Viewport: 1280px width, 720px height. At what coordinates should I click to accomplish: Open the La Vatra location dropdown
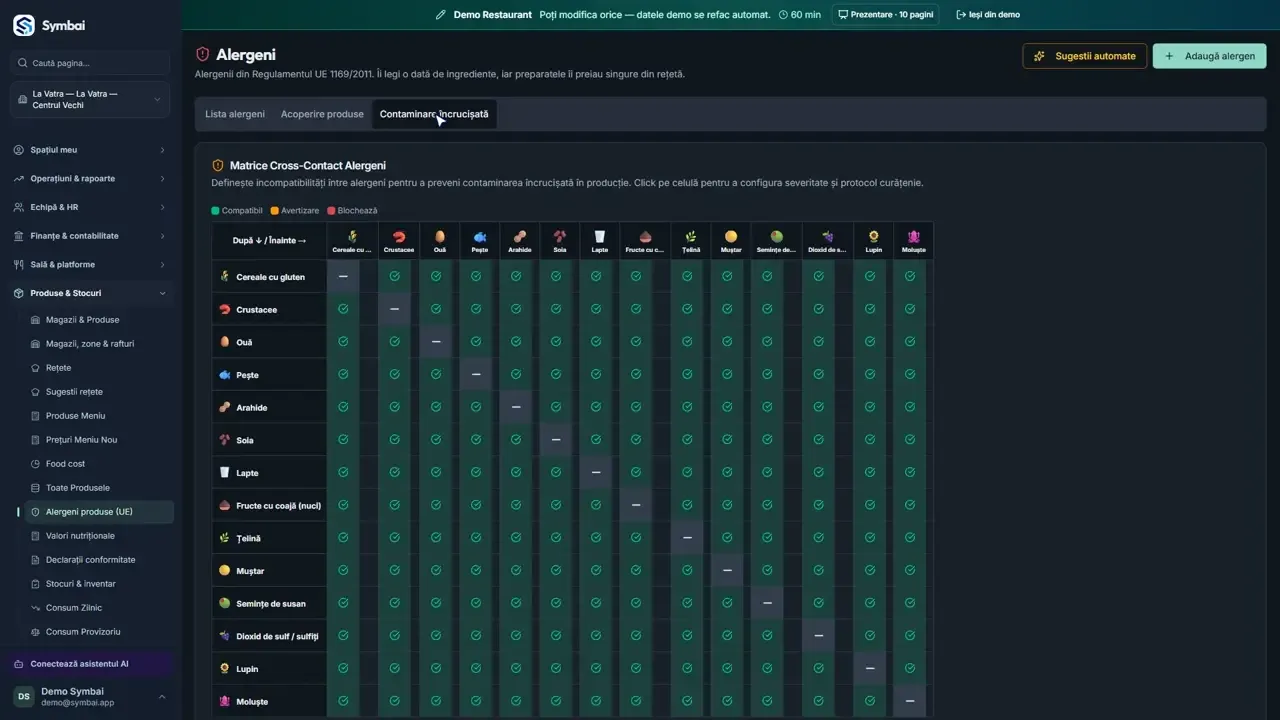tap(90, 100)
